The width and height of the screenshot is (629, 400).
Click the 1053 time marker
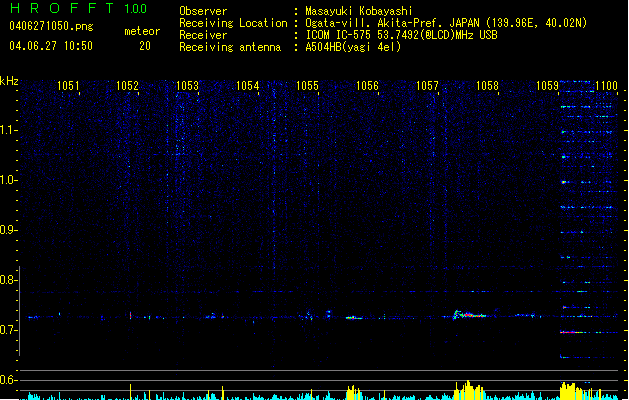(x=187, y=86)
